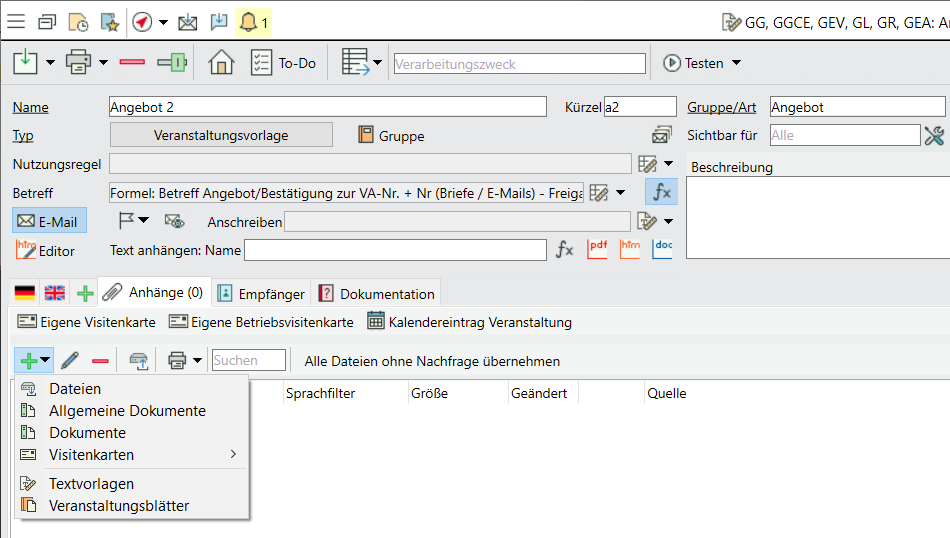Open the print dropdown arrow in top toolbar

[x=104, y=63]
